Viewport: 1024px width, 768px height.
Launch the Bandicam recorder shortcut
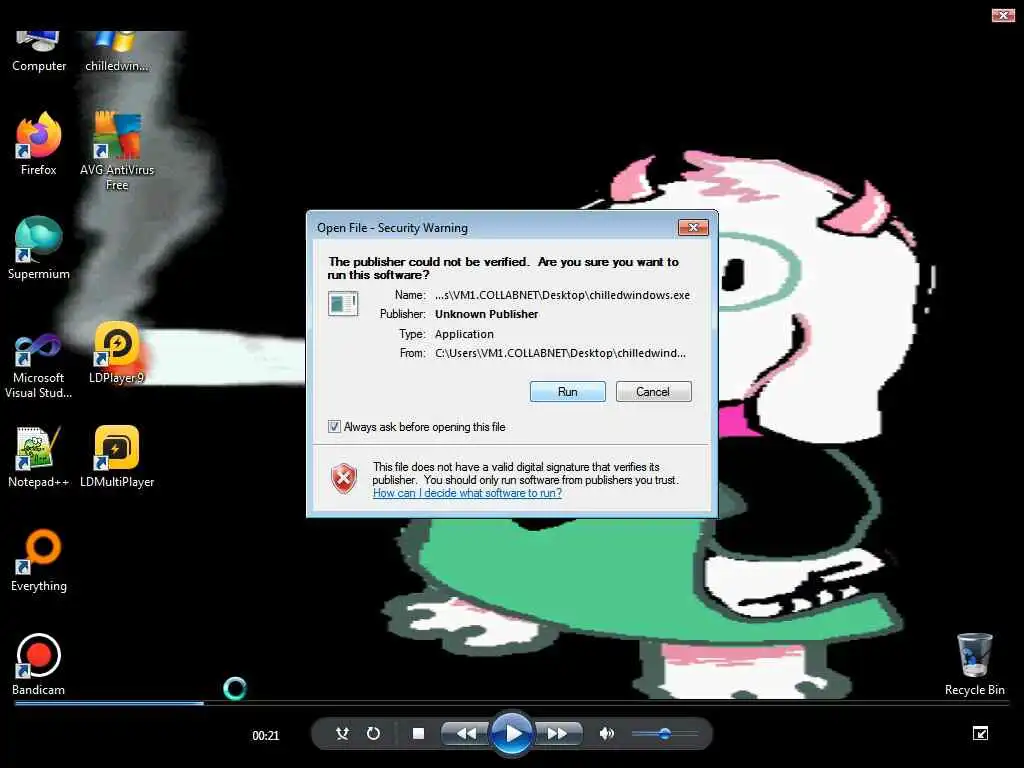click(39, 665)
